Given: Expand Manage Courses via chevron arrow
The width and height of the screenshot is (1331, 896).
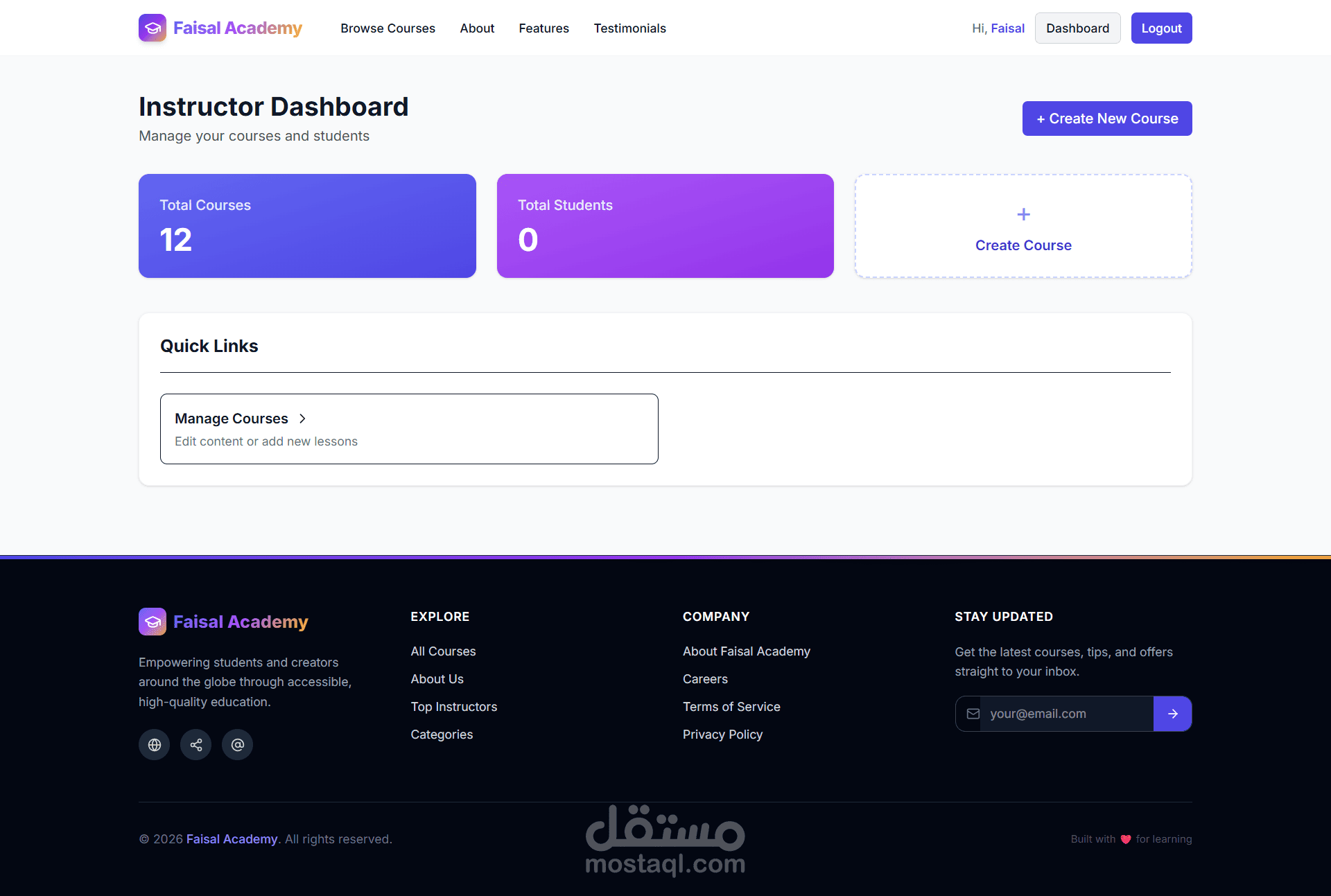Looking at the screenshot, I should (302, 419).
